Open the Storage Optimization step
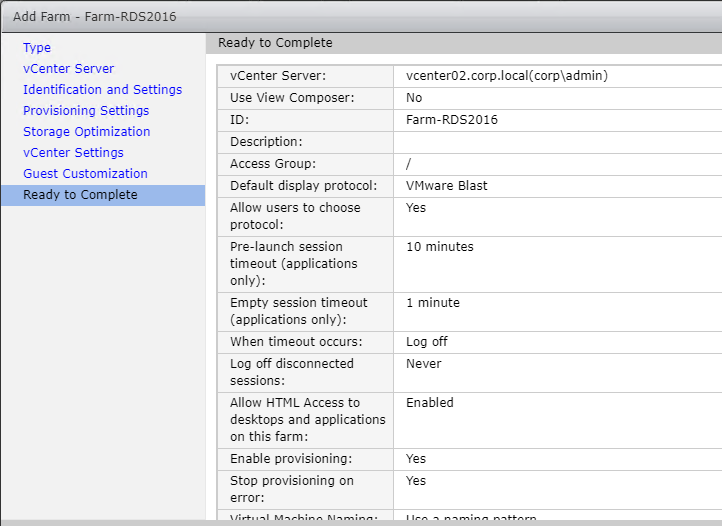The width and height of the screenshot is (722, 526). 87,132
